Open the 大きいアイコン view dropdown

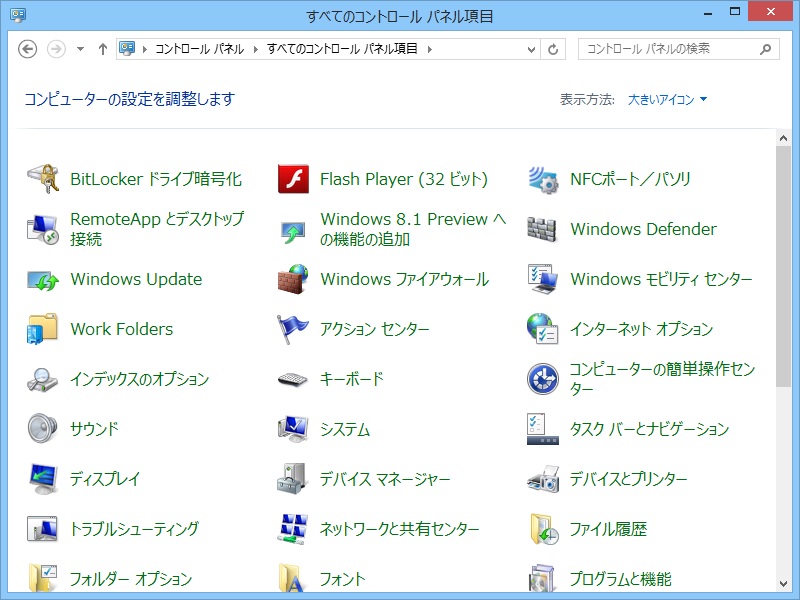click(x=667, y=100)
